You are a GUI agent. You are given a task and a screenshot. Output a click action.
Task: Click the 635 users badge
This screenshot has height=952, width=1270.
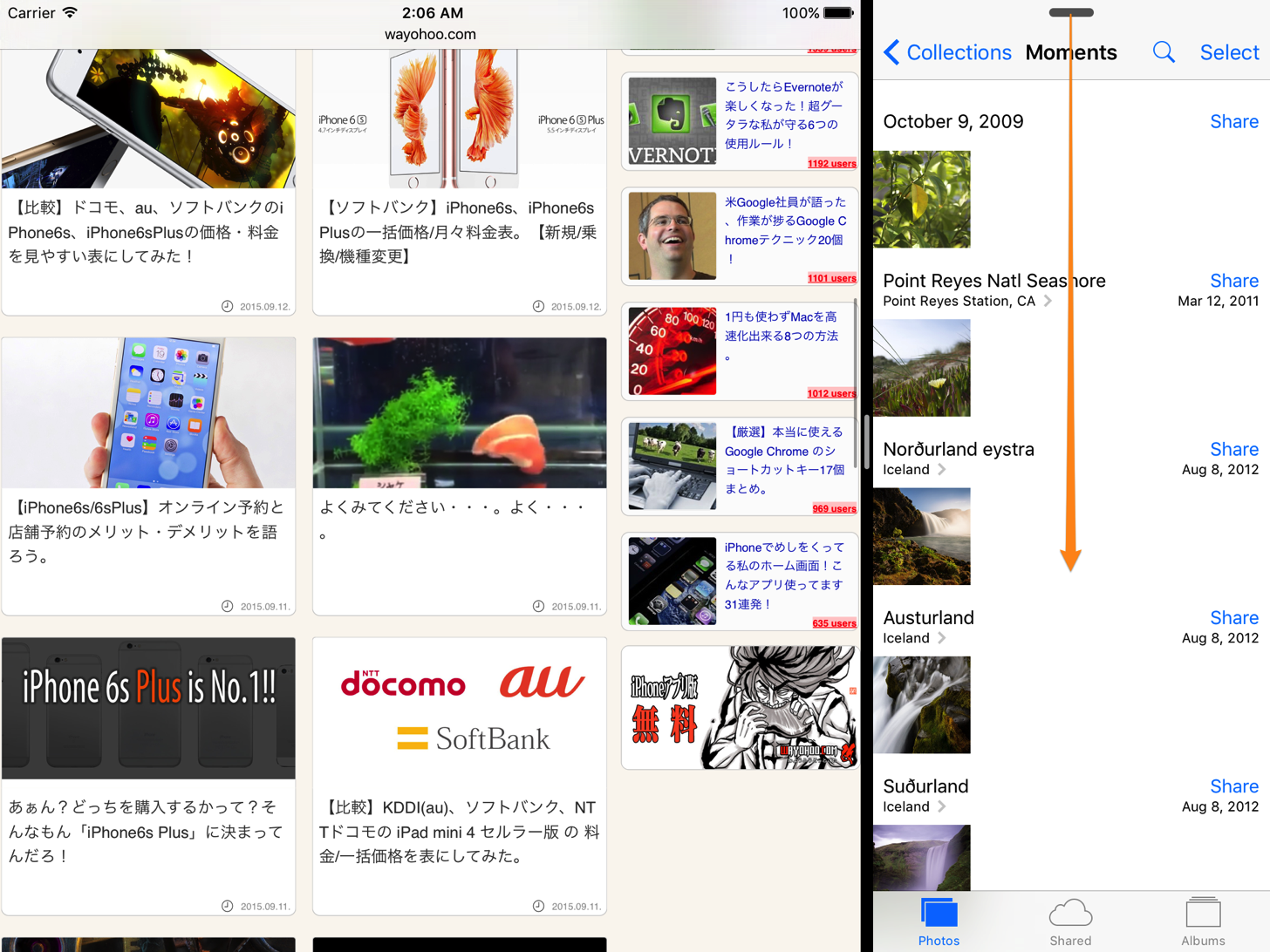(834, 623)
